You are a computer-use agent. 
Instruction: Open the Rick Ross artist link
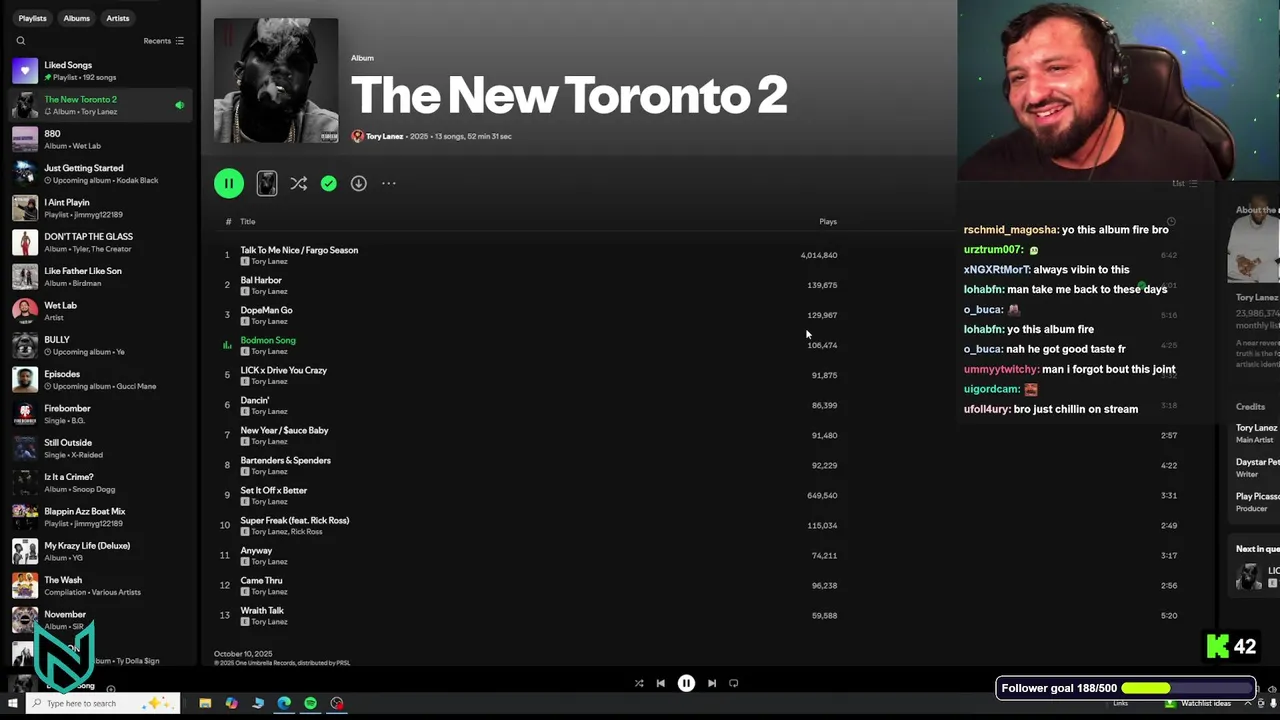point(307,532)
